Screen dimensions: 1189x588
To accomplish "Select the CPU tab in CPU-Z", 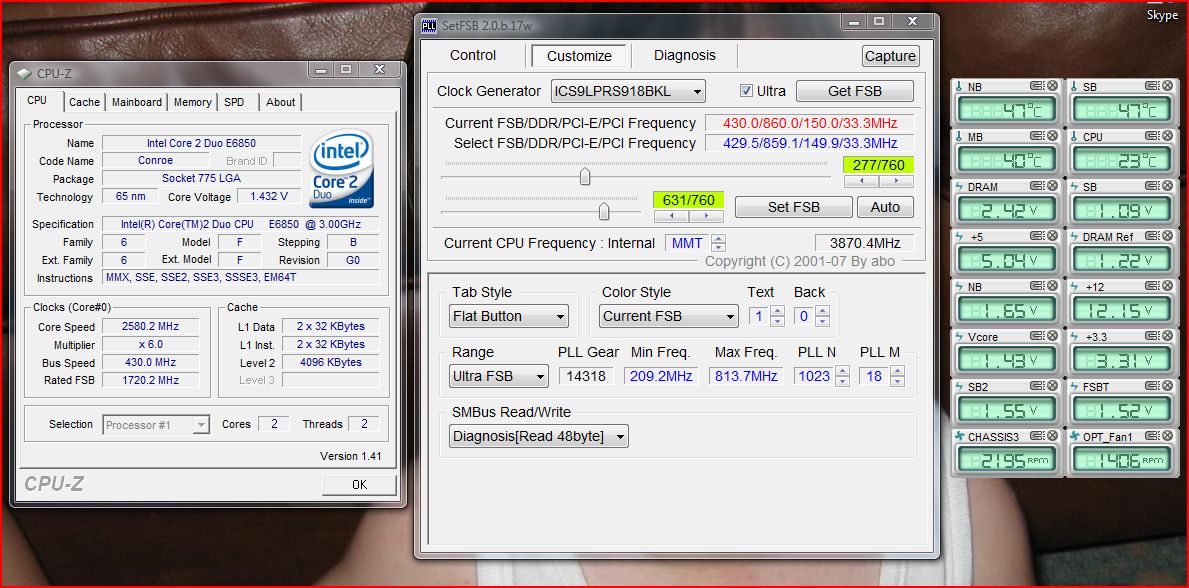I will [37, 101].
